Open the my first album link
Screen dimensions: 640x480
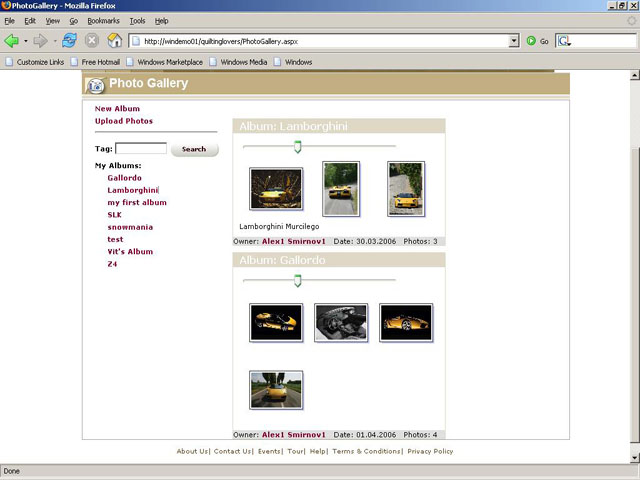point(137,202)
